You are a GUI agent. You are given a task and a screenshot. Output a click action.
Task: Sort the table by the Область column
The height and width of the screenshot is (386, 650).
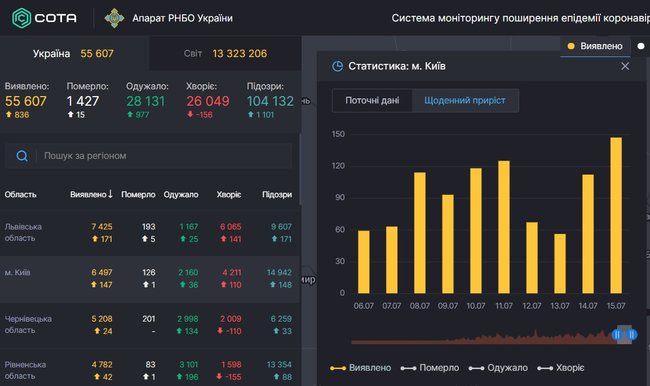[20, 194]
